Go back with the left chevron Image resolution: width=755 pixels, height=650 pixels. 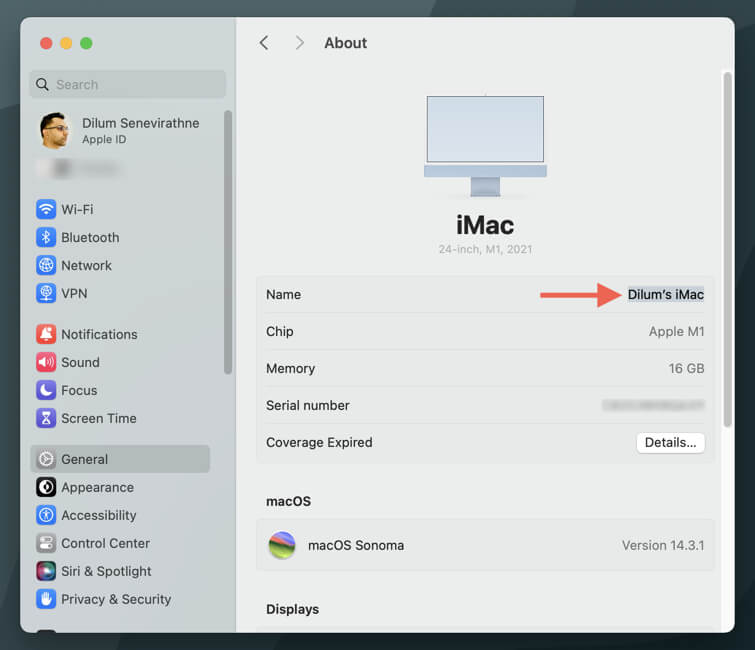click(x=264, y=43)
